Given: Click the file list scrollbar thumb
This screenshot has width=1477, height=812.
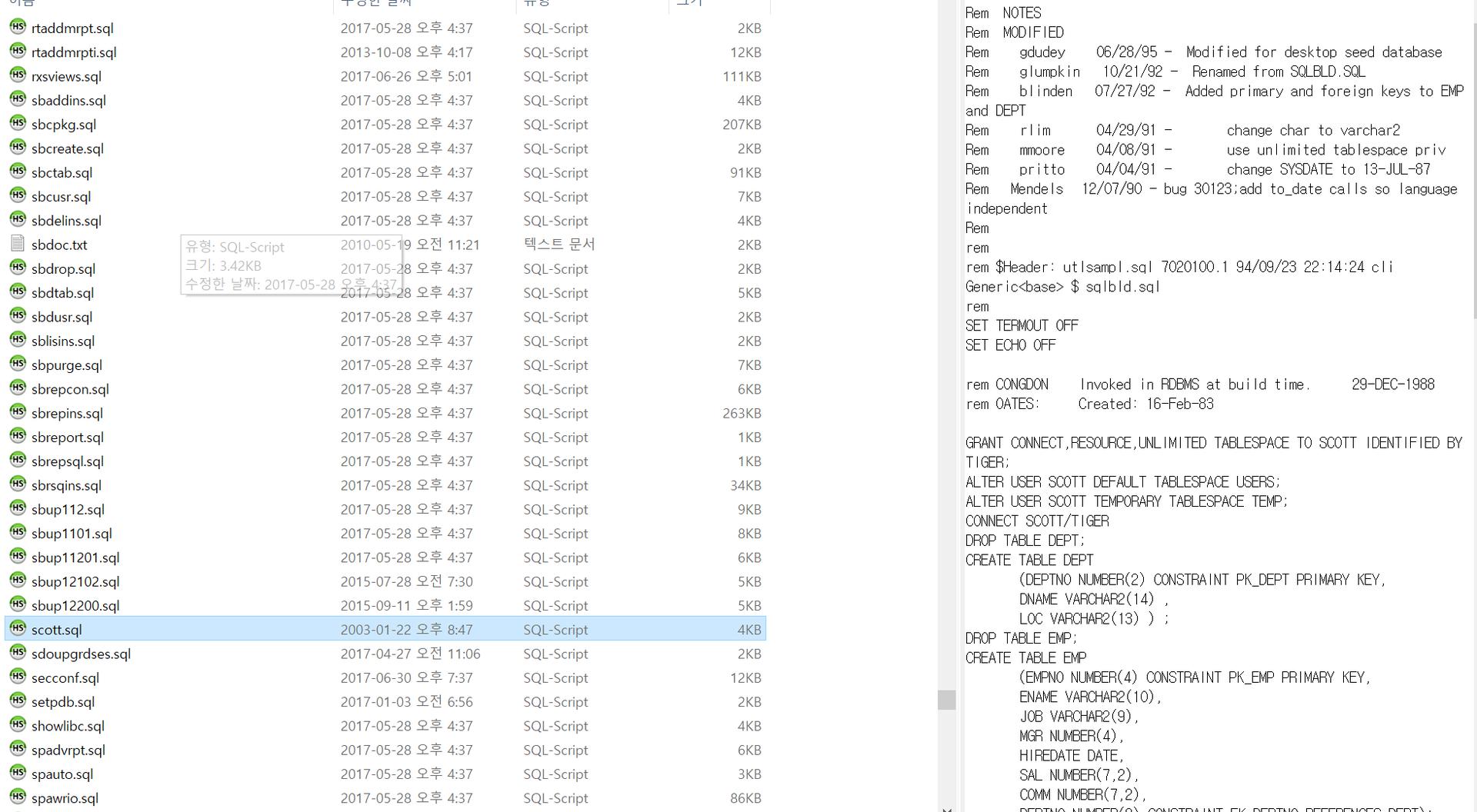Looking at the screenshot, I should pyautogui.click(x=946, y=699).
